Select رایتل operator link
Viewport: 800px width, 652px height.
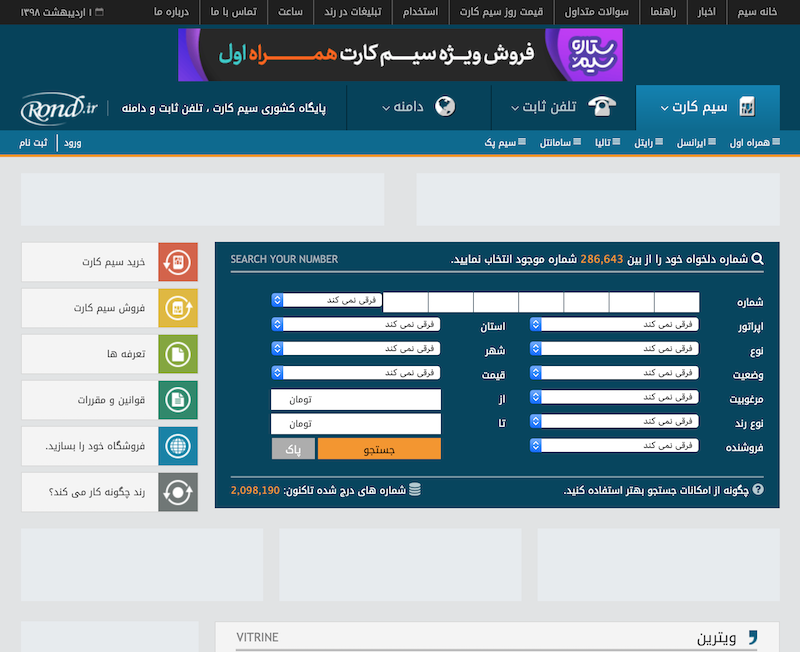[x=648, y=142]
